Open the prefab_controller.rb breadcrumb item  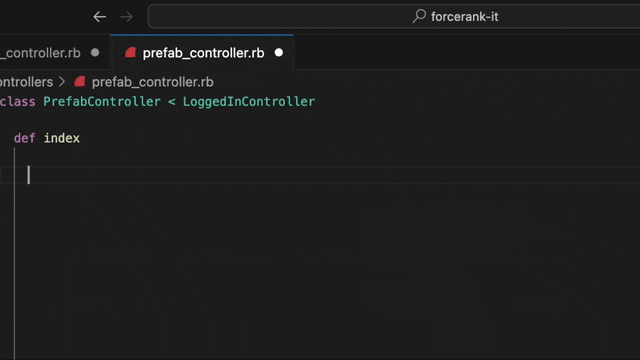pyautogui.click(x=152, y=82)
